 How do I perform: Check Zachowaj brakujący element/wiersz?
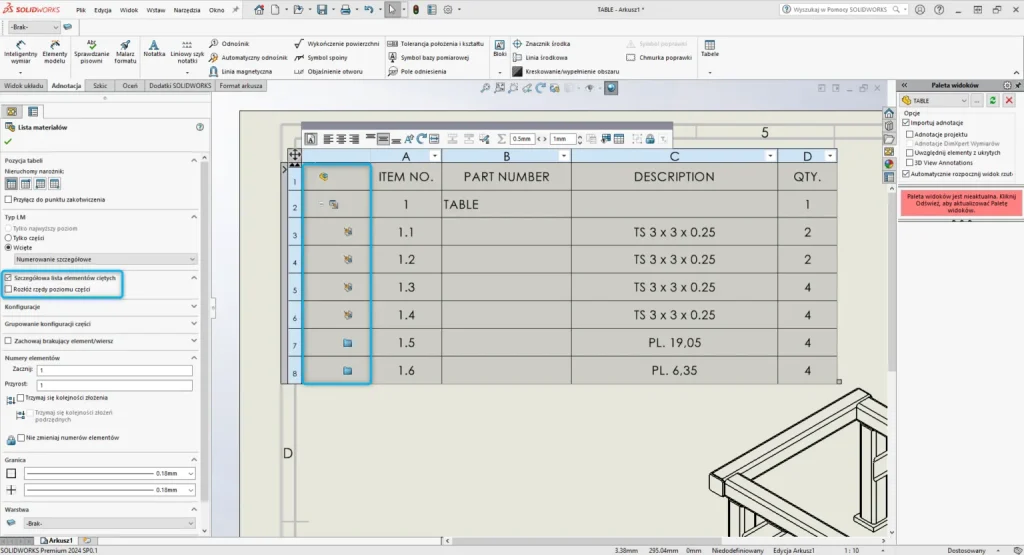click(8, 341)
